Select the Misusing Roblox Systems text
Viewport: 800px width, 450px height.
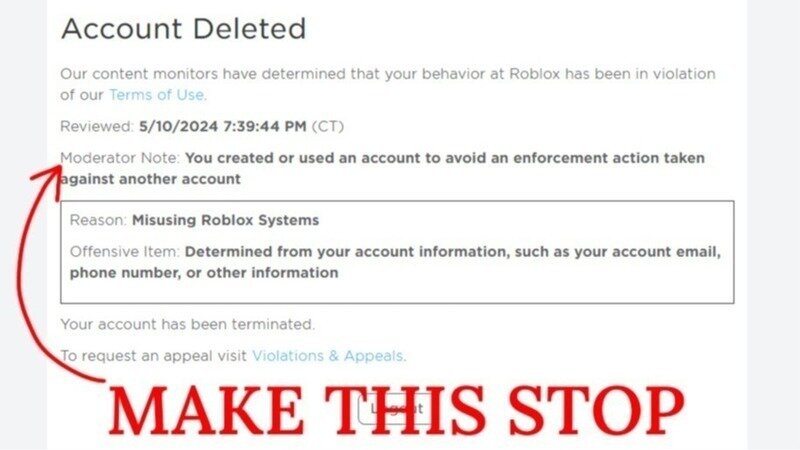[226, 220]
